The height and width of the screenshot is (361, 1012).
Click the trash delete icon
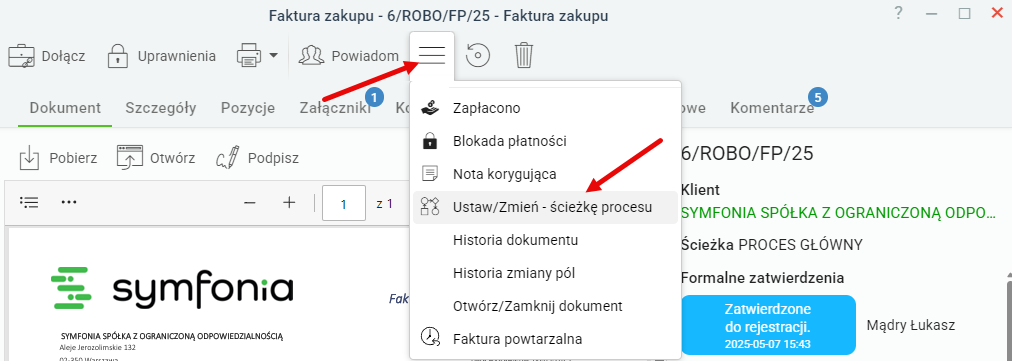click(523, 56)
